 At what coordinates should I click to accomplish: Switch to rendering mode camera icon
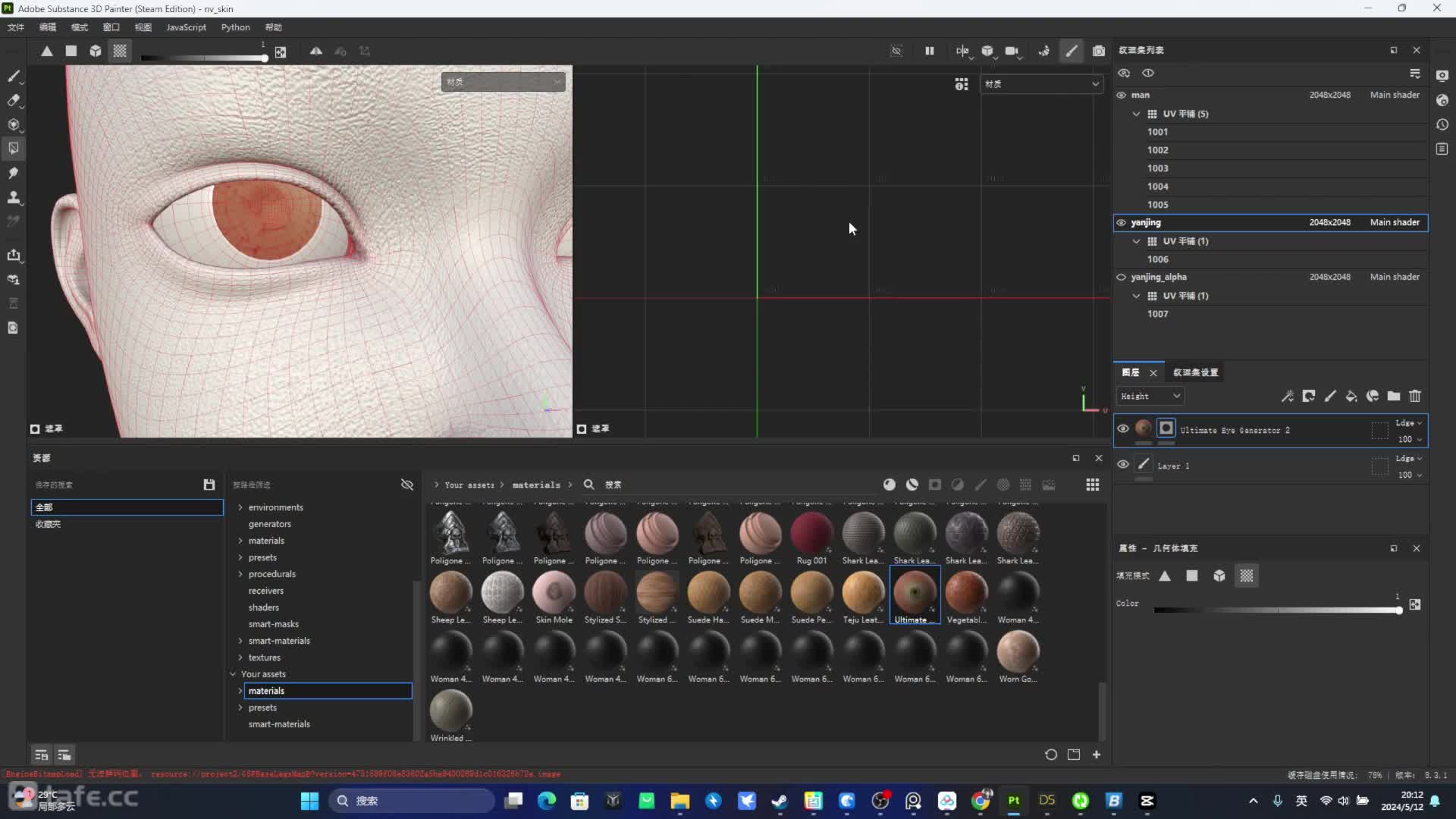click(1098, 51)
